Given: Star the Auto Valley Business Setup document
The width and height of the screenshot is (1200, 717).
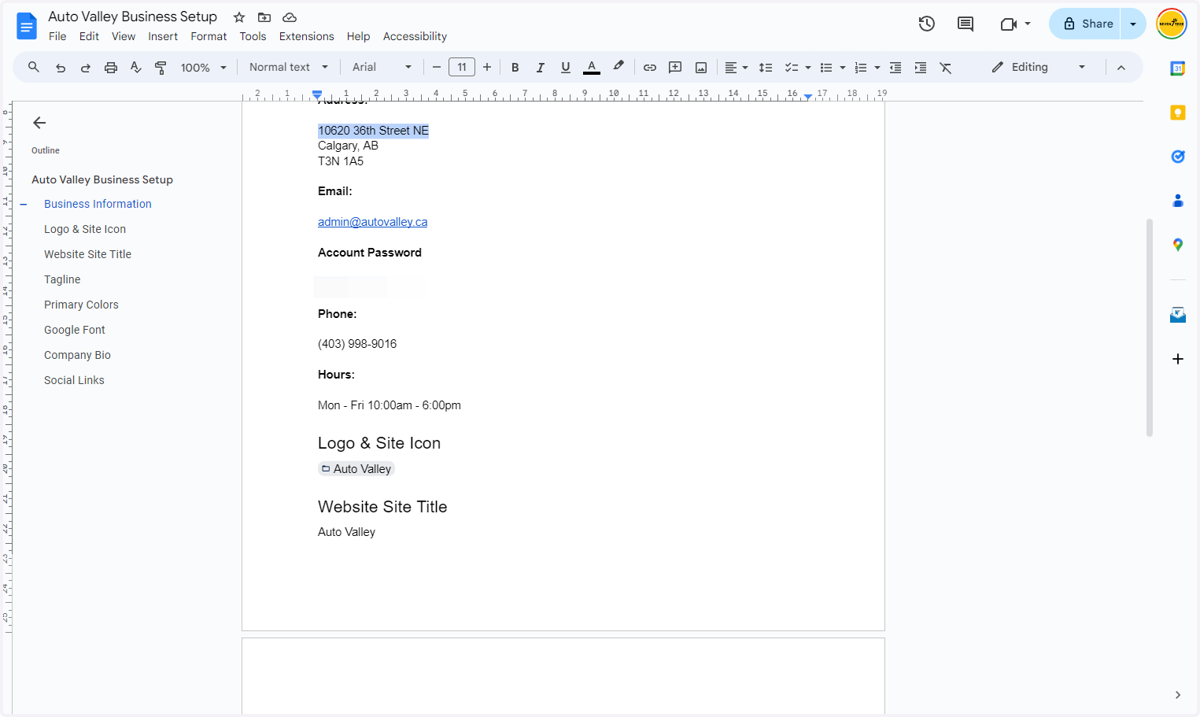Looking at the screenshot, I should (x=239, y=18).
